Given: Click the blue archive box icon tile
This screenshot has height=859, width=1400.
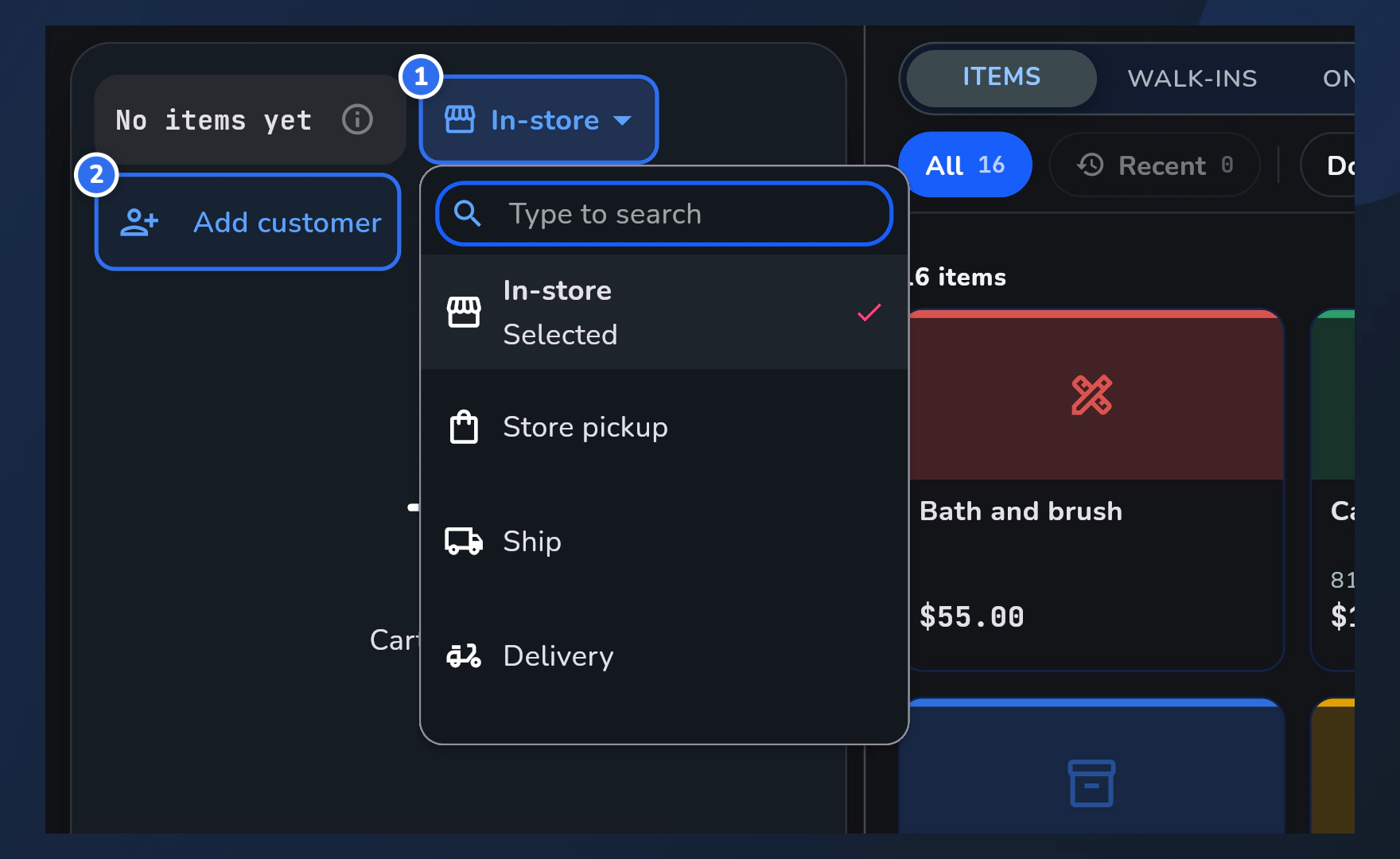Looking at the screenshot, I should [x=1091, y=783].
